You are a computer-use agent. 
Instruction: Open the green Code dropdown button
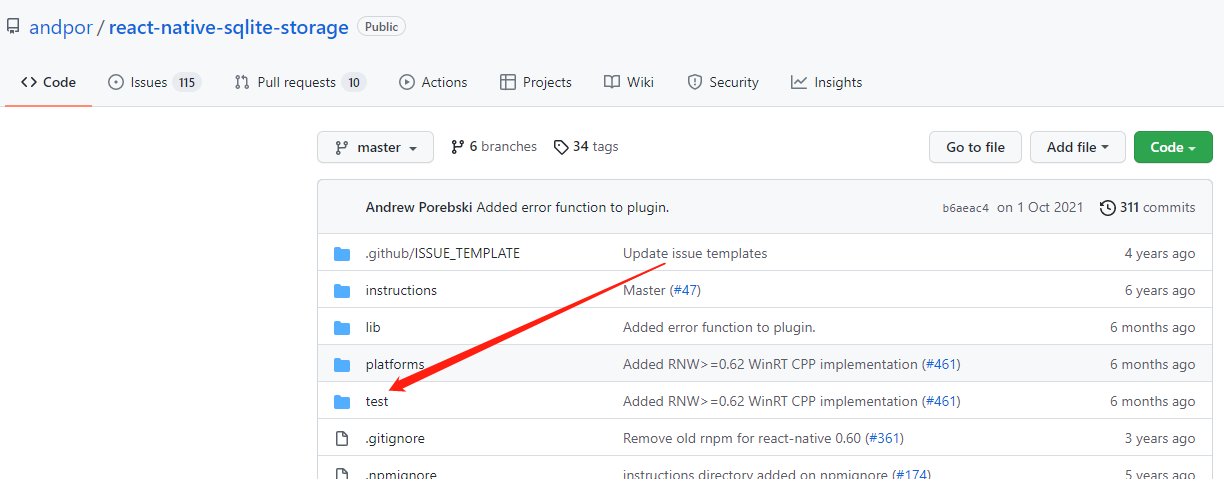(1173, 147)
